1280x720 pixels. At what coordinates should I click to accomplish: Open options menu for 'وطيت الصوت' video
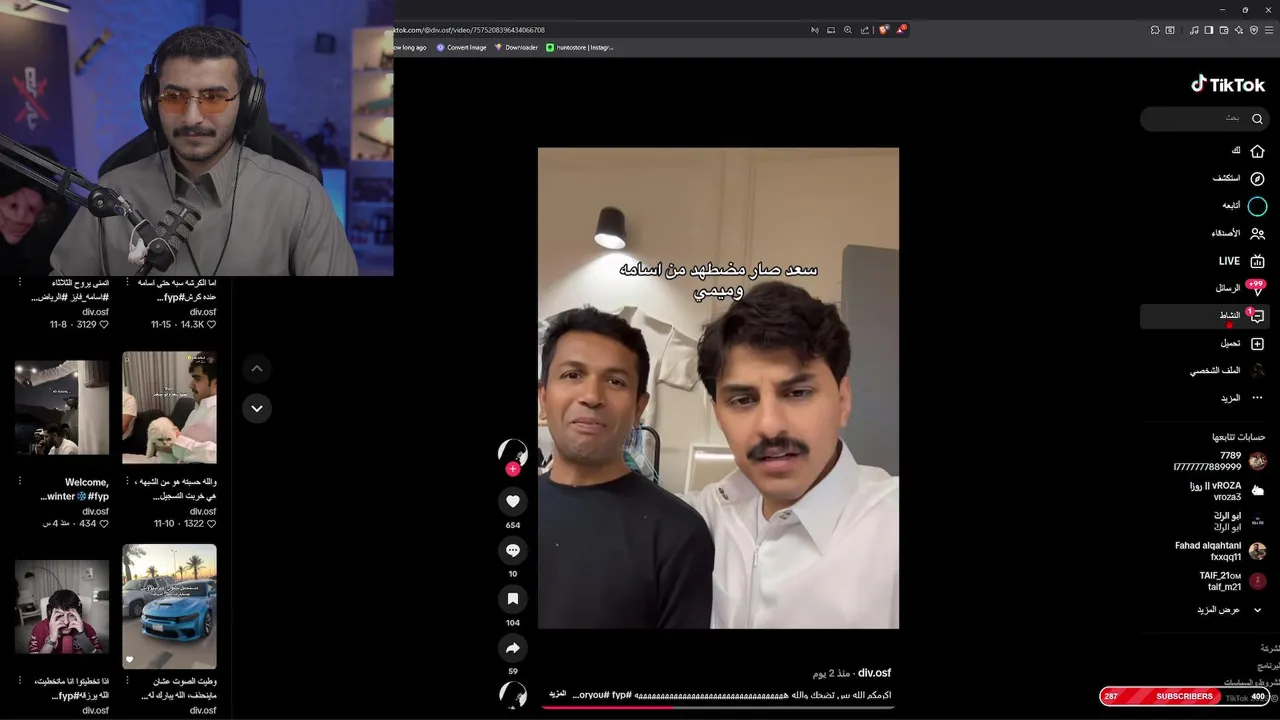click(x=126, y=682)
